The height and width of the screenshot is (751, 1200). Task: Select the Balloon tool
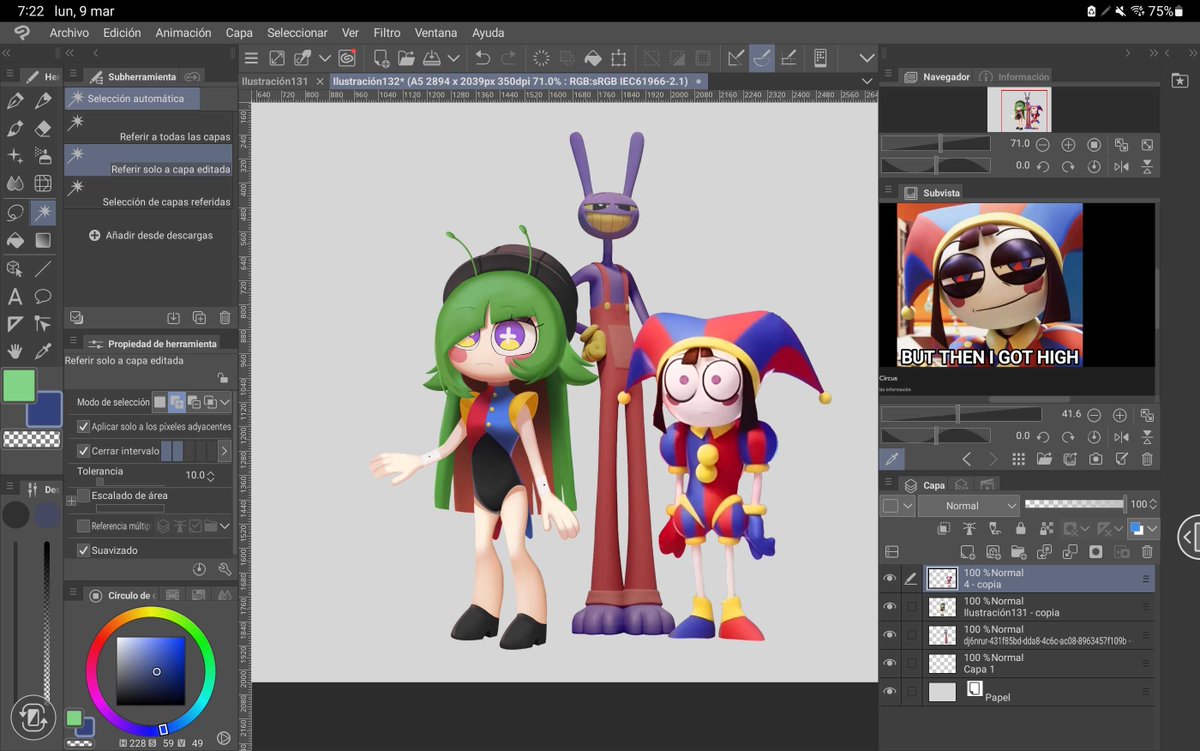43,296
